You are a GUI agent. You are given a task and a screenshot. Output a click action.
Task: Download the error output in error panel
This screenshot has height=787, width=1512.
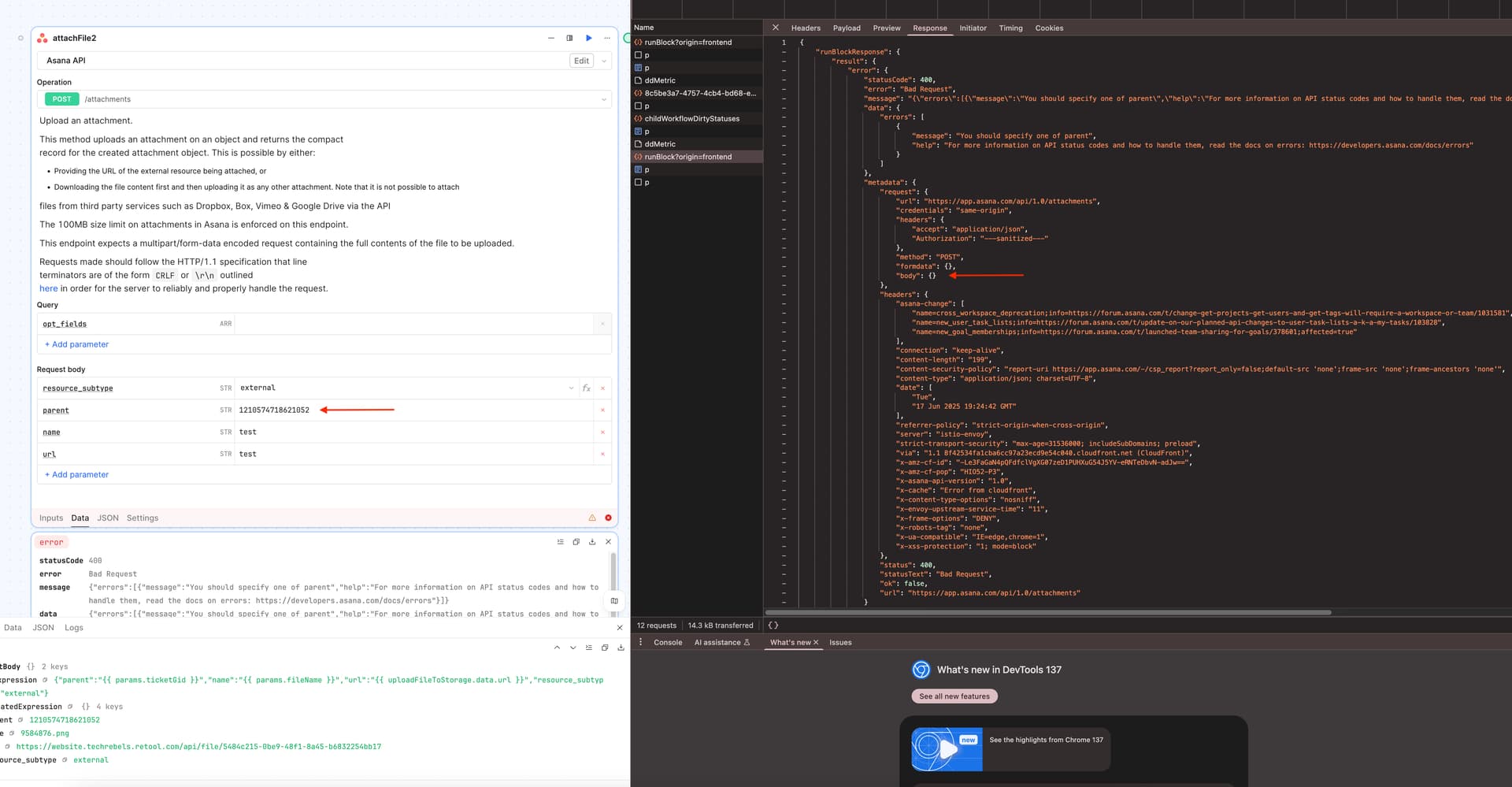[592, 542]
